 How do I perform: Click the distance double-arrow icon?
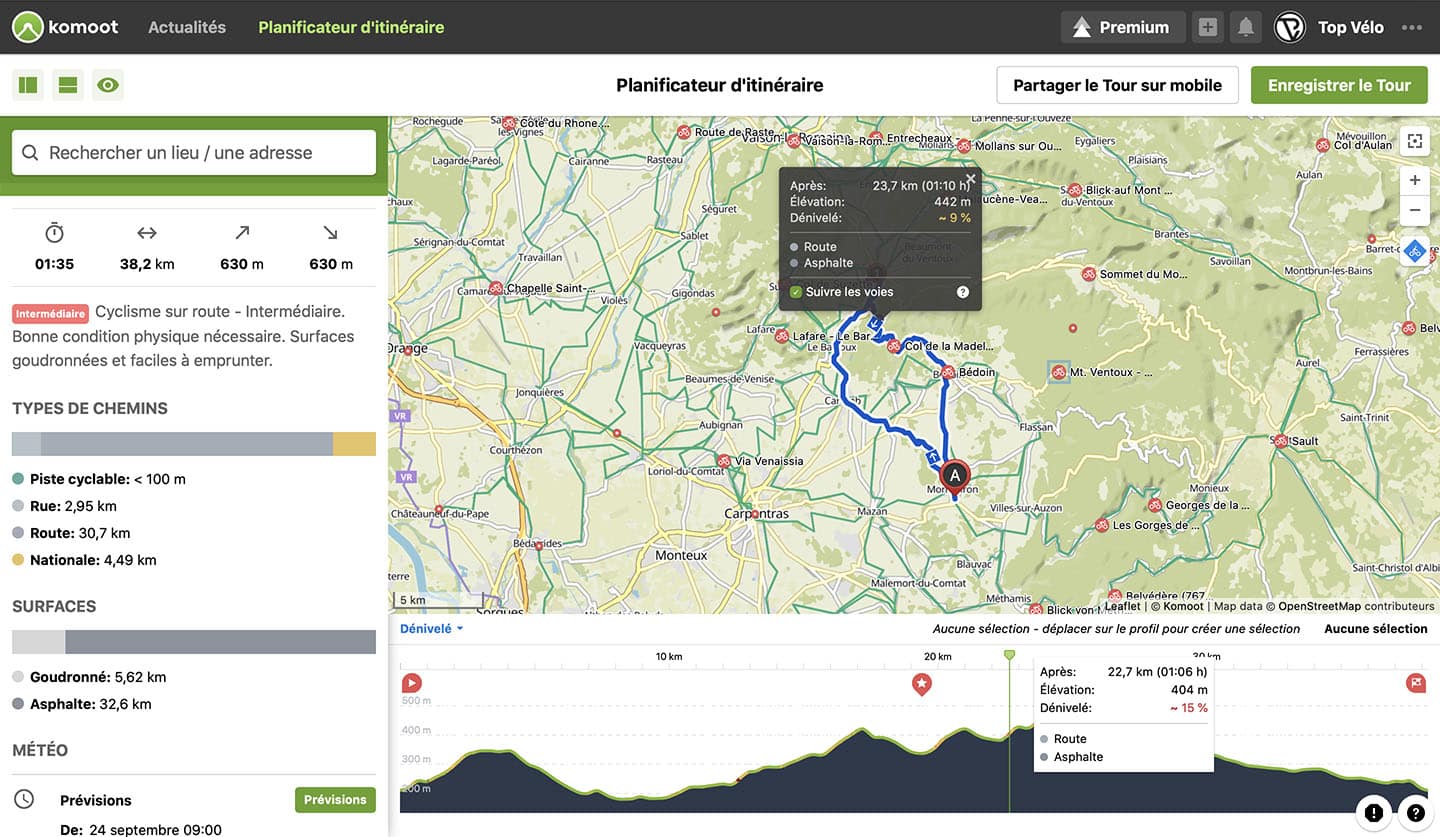[x=147, y=233]
